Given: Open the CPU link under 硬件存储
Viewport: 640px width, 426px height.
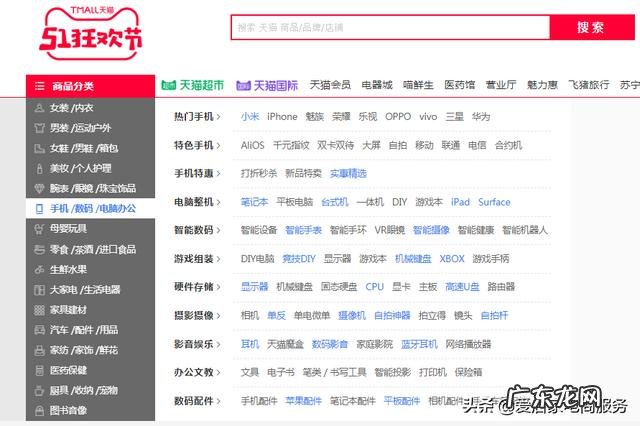Looking at the screenshot, I should point(375,287).
